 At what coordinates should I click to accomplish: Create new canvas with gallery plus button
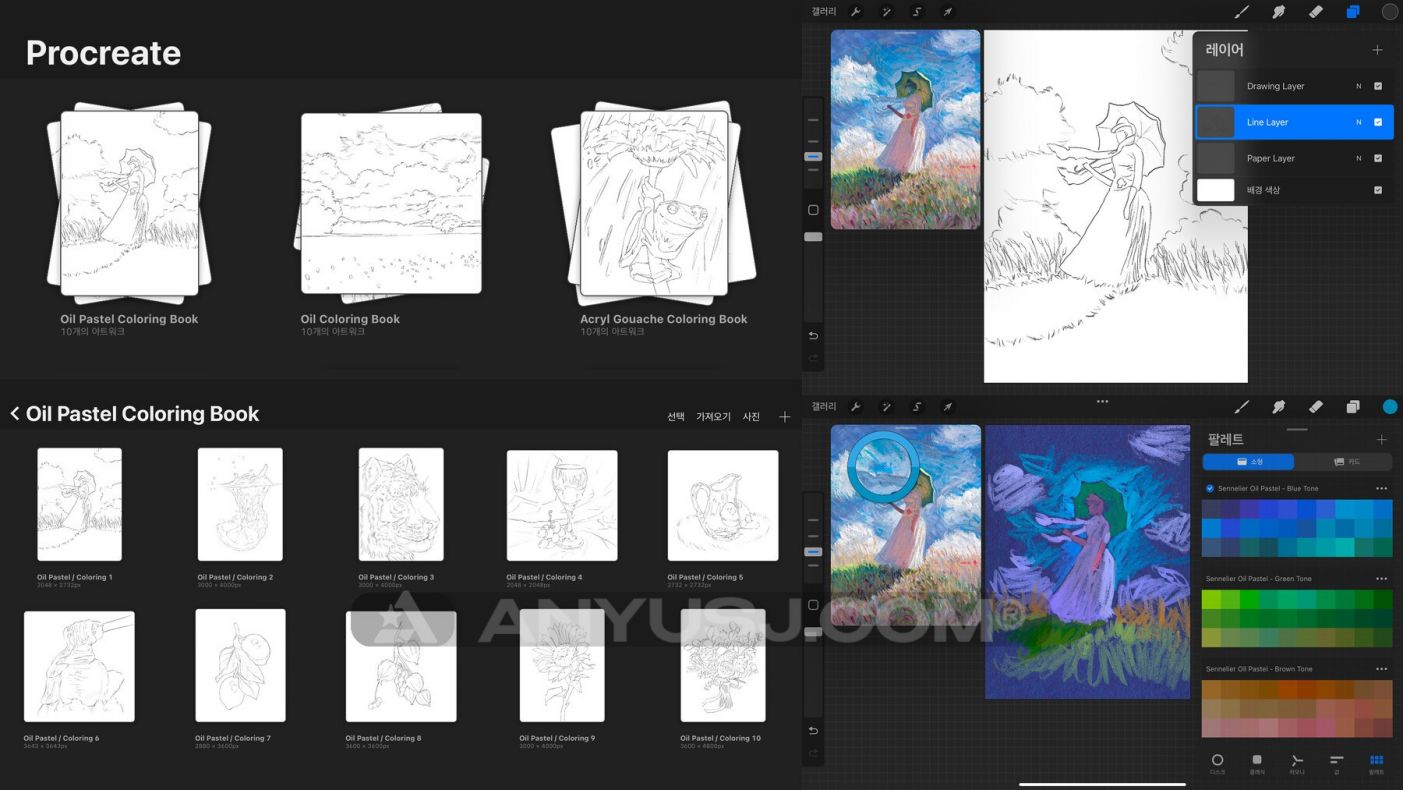(784, 417)
